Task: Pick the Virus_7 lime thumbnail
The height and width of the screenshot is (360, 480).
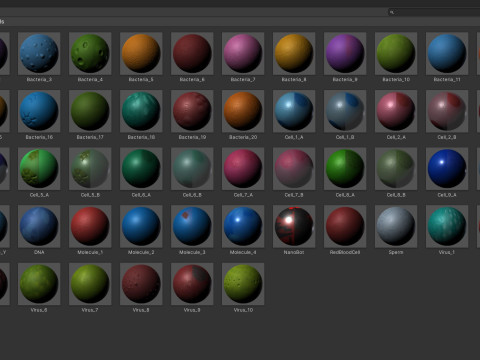Action: tap(90, 284)
